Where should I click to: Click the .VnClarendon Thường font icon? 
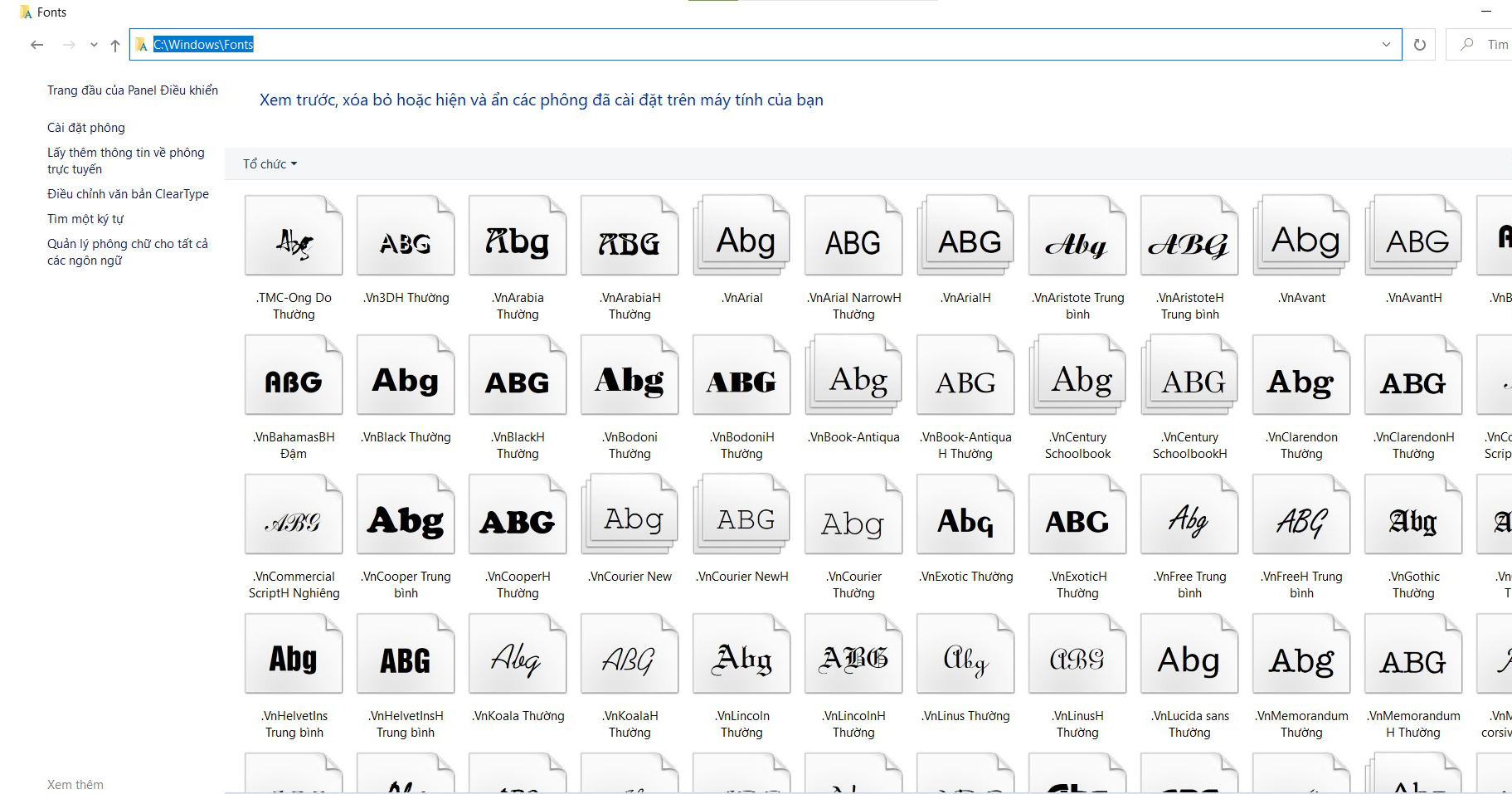[1301, 375]
